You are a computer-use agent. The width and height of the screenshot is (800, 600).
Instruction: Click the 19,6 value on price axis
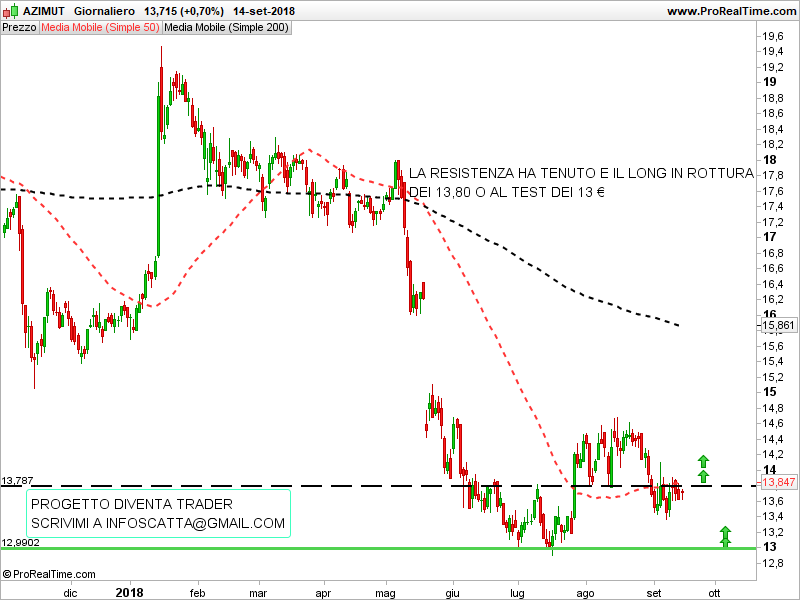(x=773, y=36)
